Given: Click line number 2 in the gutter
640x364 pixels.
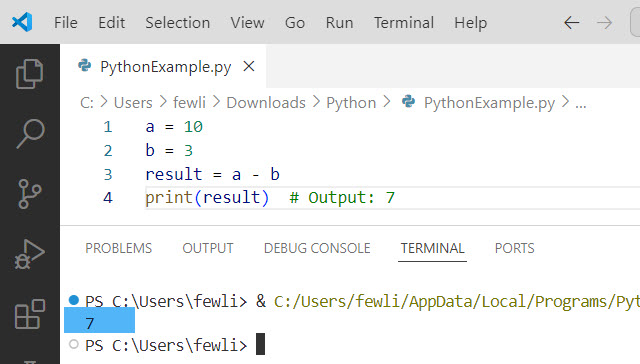Looking at the screenshot, I should pyautogui.click(x=108, y=151).
